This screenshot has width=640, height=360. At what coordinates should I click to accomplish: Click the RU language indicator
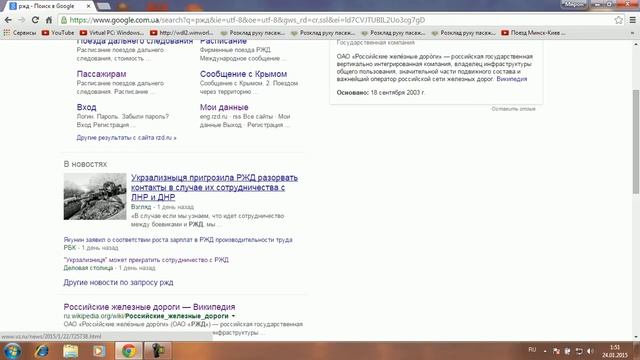point(532,350)
